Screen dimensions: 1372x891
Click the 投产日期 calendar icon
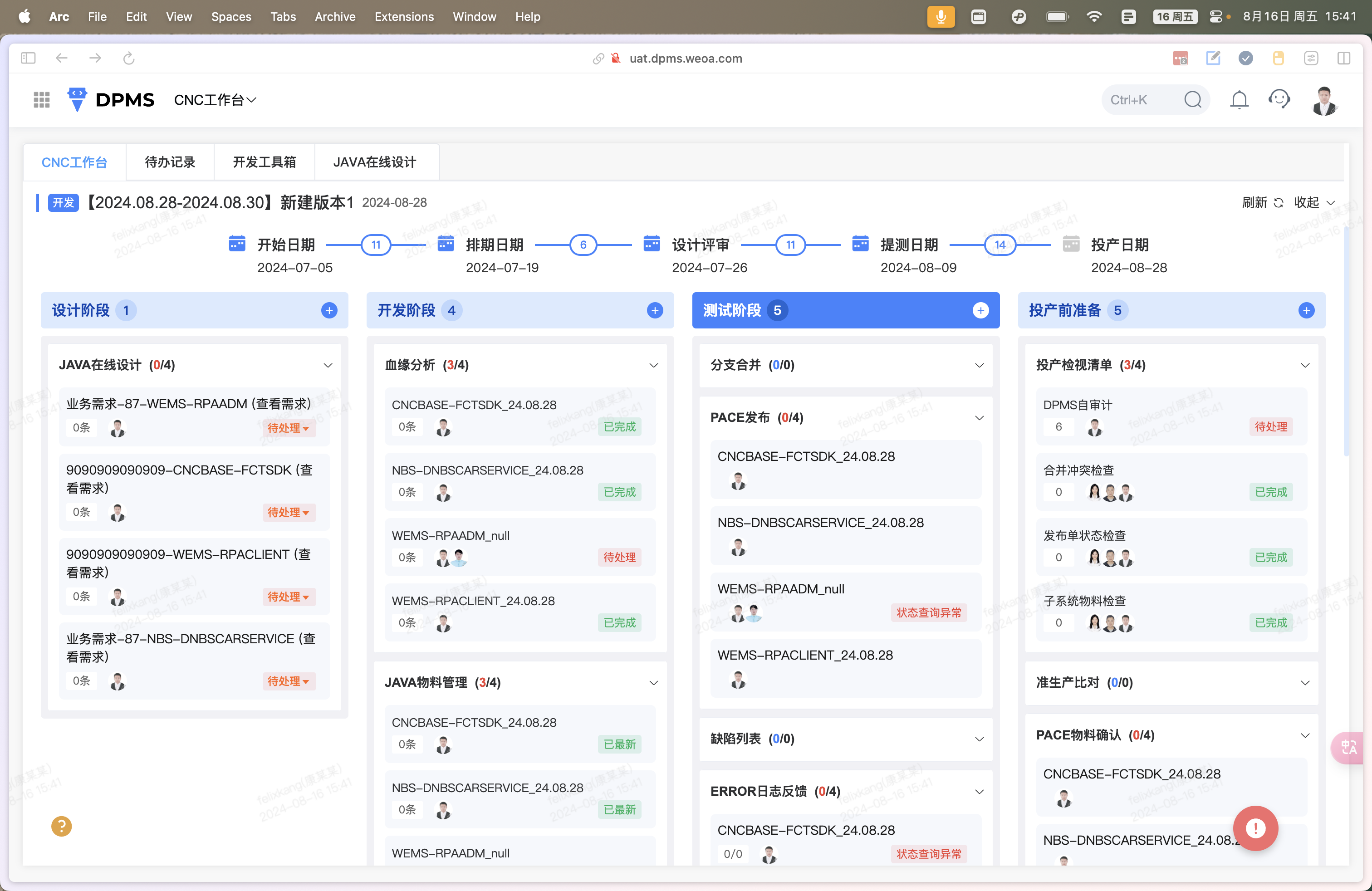(x=1070, y=243)
